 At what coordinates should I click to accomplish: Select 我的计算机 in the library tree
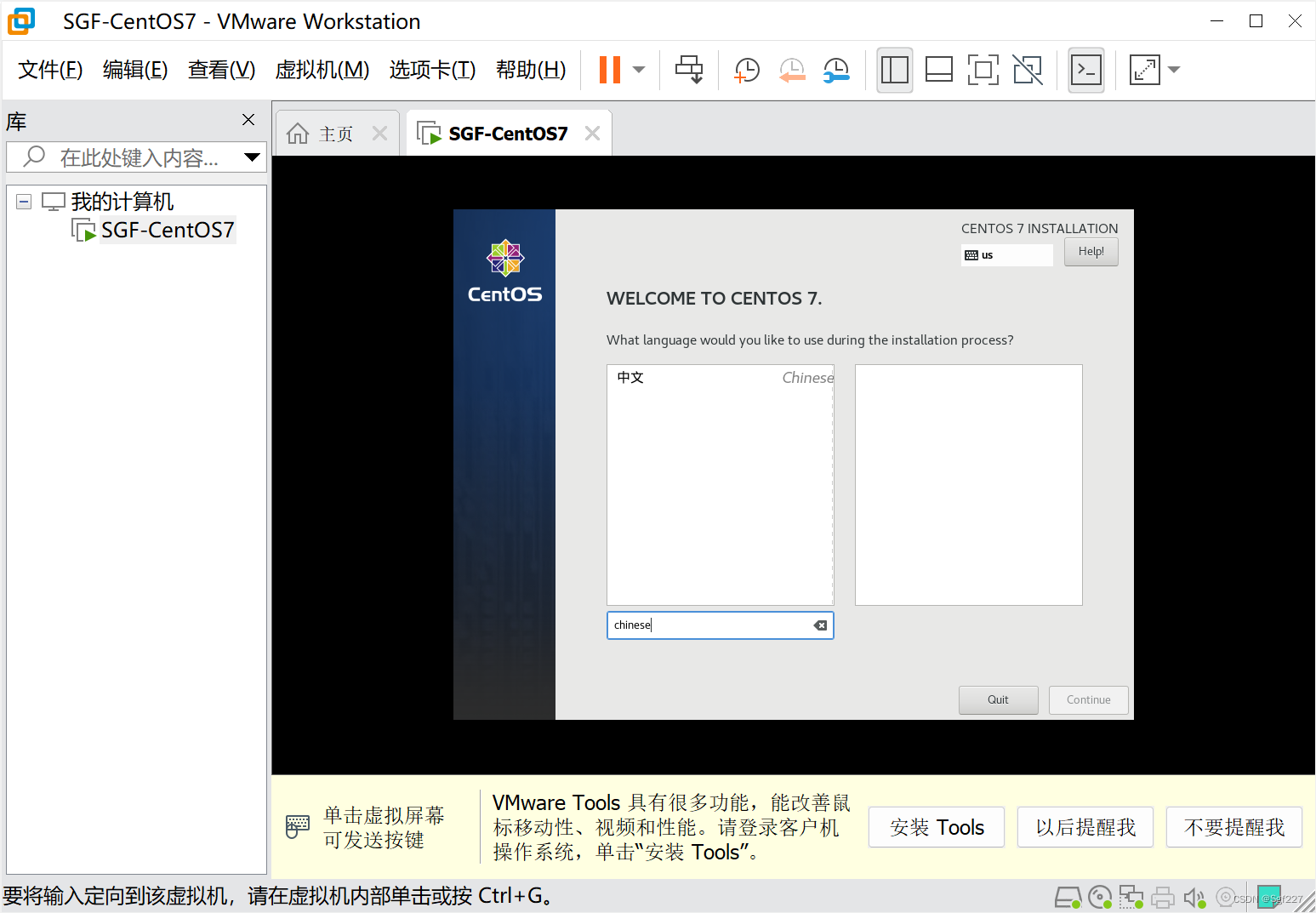point(122,202)
